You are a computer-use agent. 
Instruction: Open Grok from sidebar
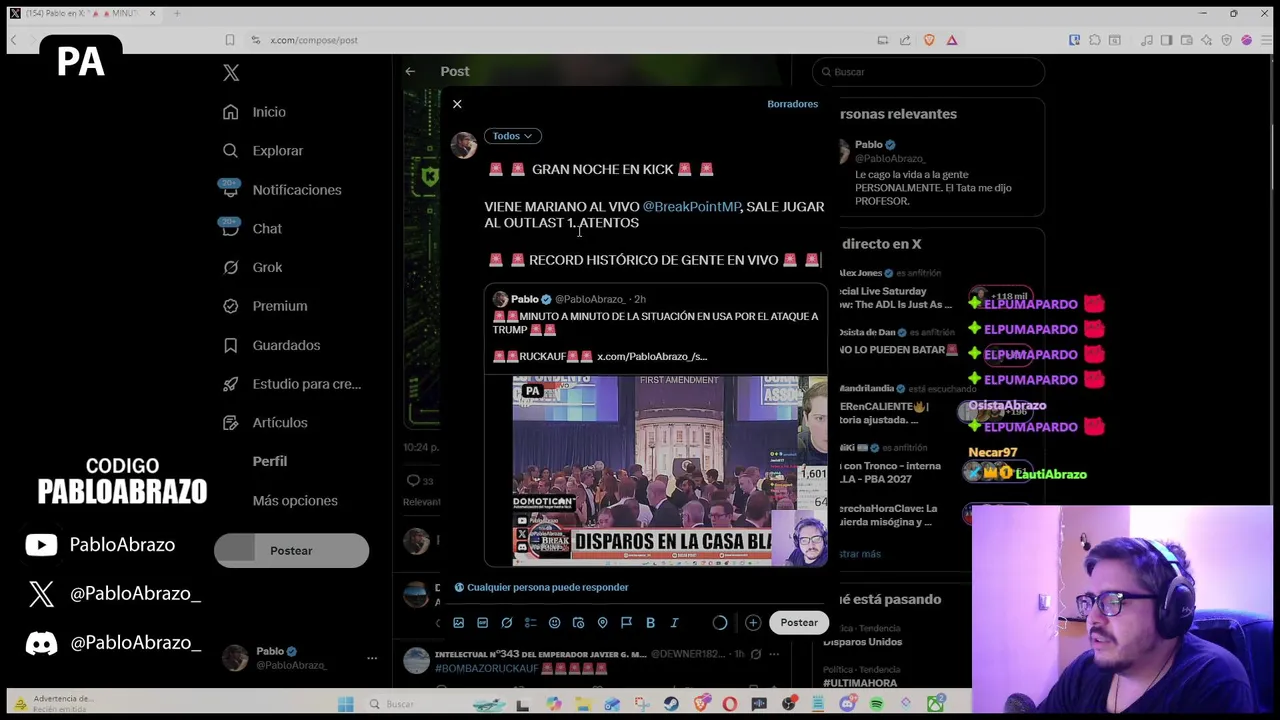(253, 268)
